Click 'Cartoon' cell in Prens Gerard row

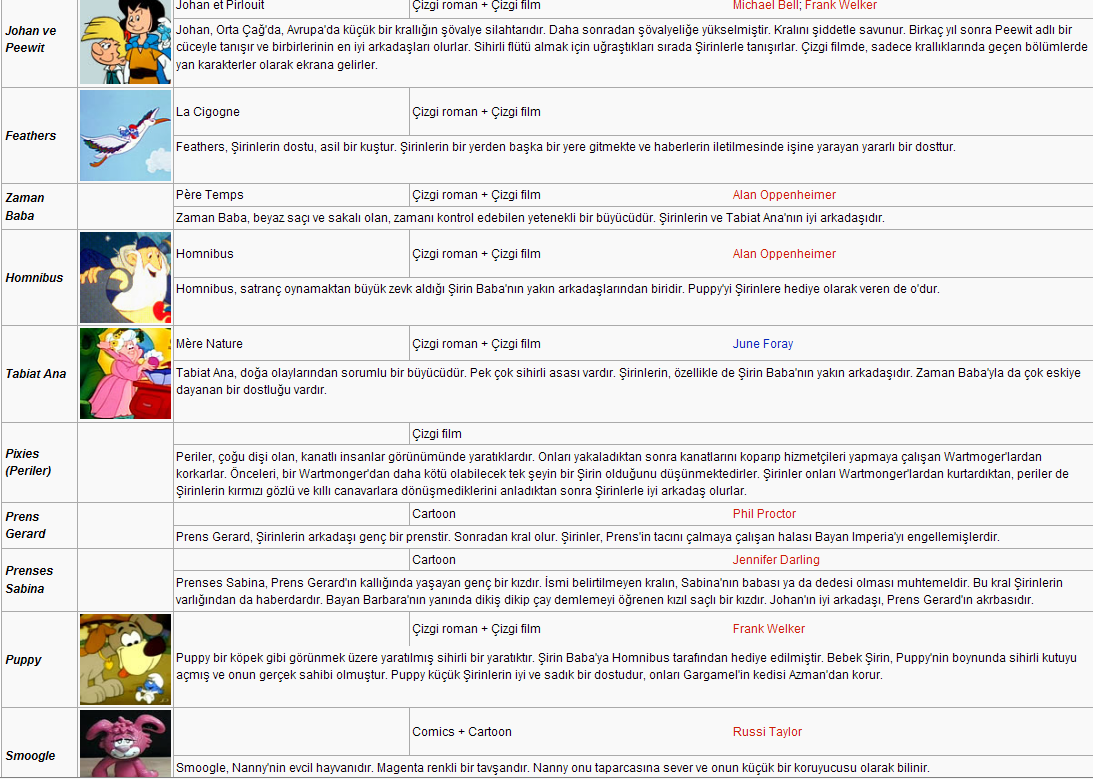click(x=434, y=514)
